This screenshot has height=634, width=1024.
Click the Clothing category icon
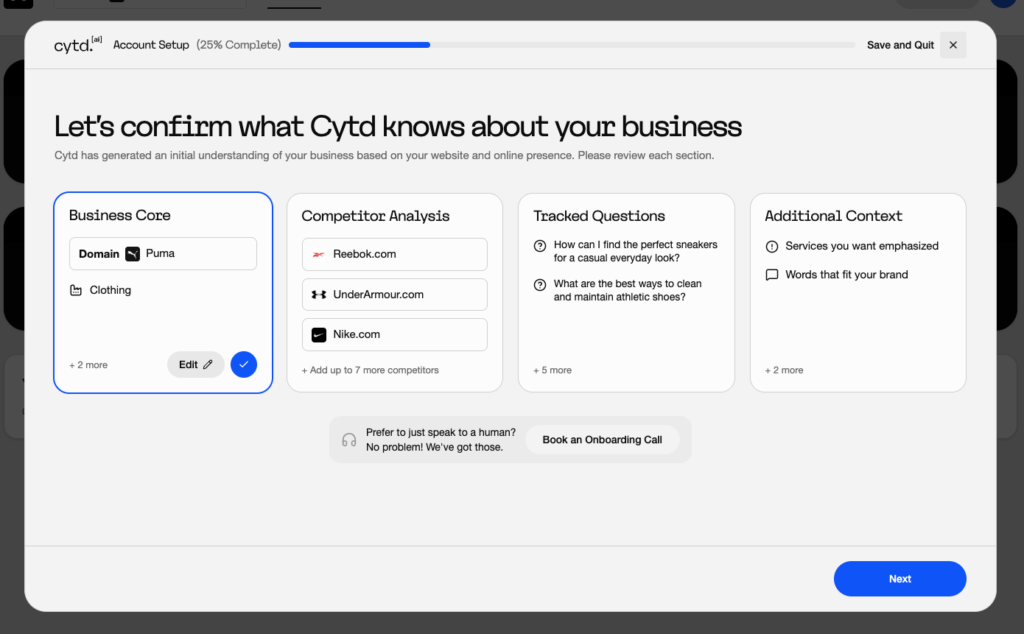(76, 290)
